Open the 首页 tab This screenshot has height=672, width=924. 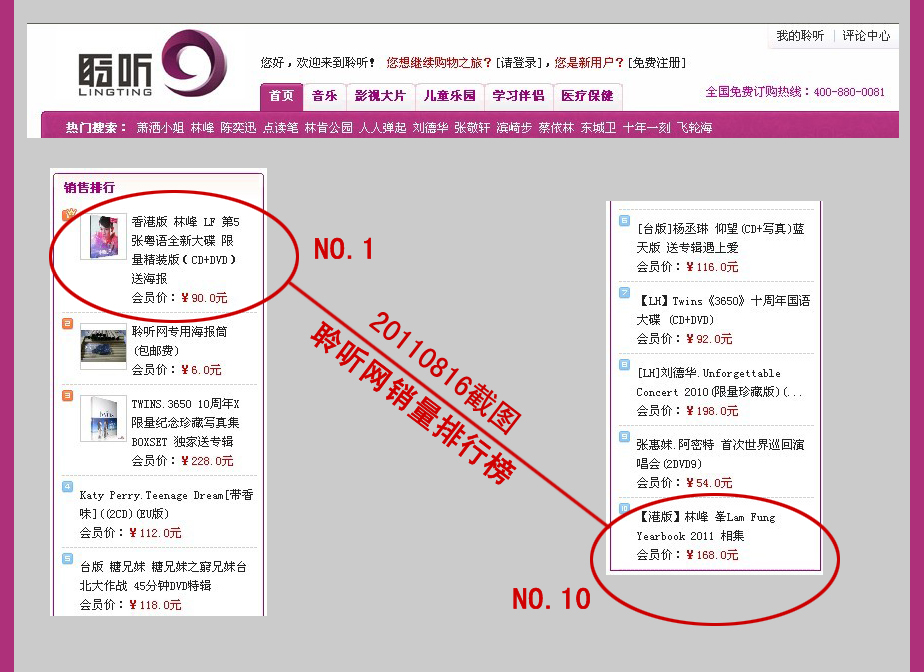coord(282,96)
